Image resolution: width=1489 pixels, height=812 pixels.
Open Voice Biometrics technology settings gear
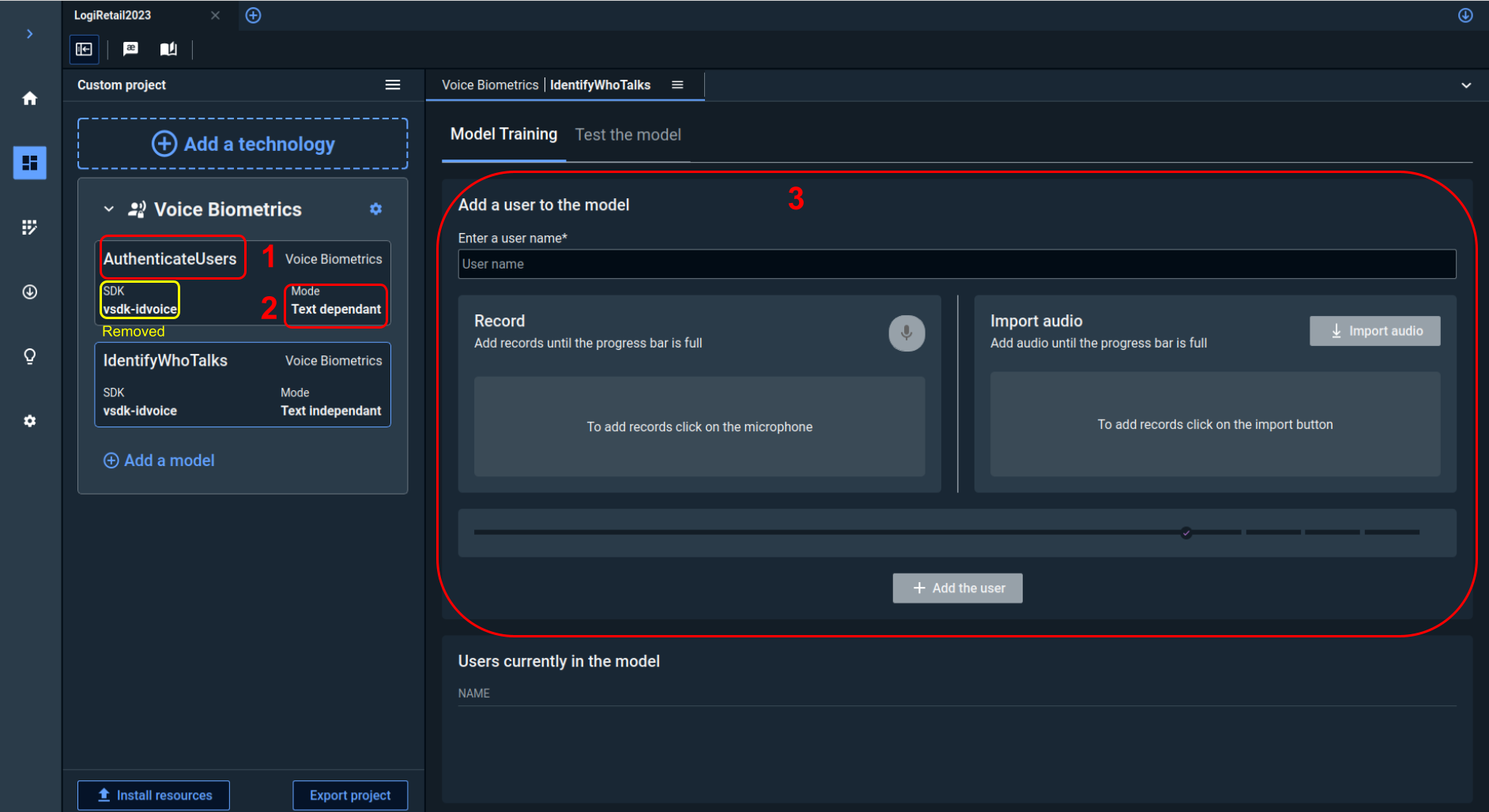375,209
